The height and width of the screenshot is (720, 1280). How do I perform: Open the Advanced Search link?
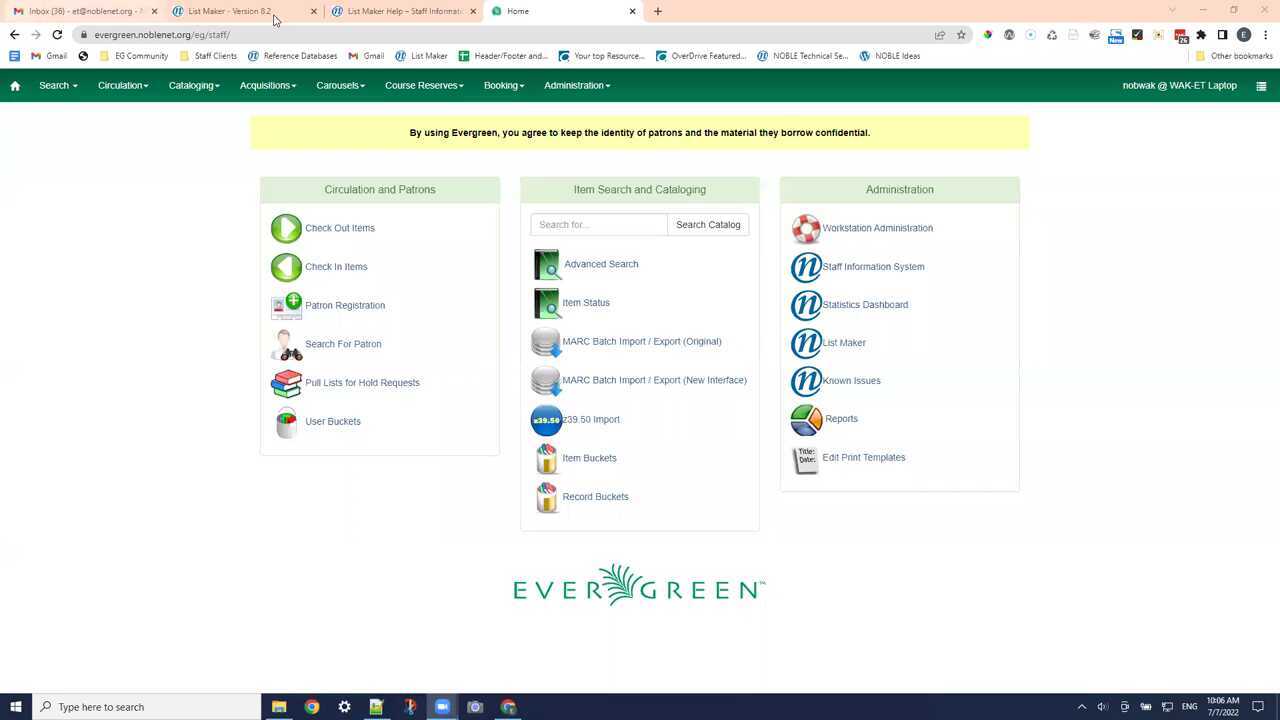600,264
